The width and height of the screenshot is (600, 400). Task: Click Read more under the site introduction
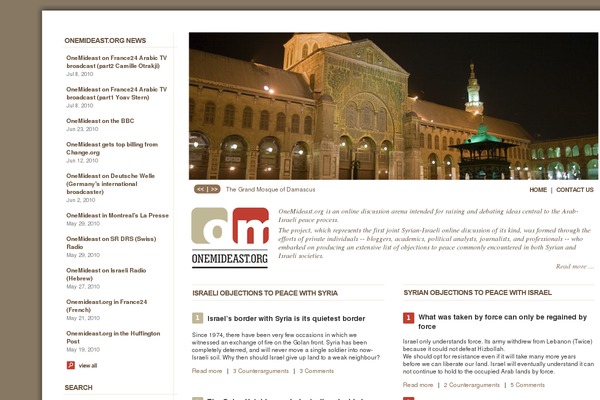pos(575,266)
